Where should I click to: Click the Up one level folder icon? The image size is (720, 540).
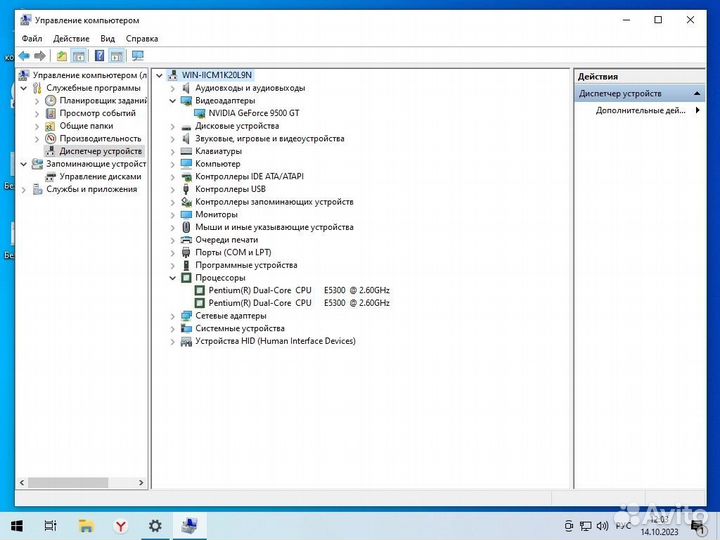(62, 56)
